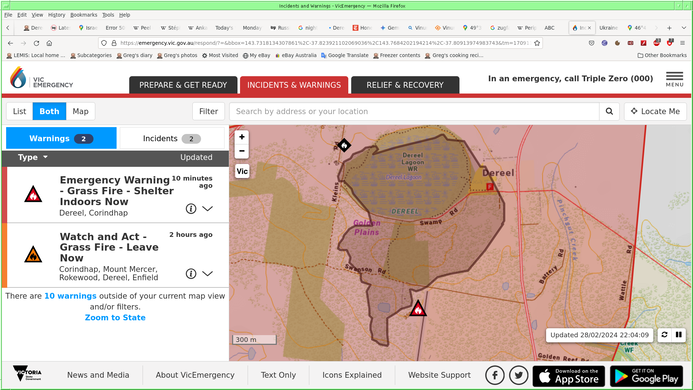Viewport: 693px width, 390px height.
Task: Open Website Support footer link
Action: pyautogui.click(x=439, y=375)
